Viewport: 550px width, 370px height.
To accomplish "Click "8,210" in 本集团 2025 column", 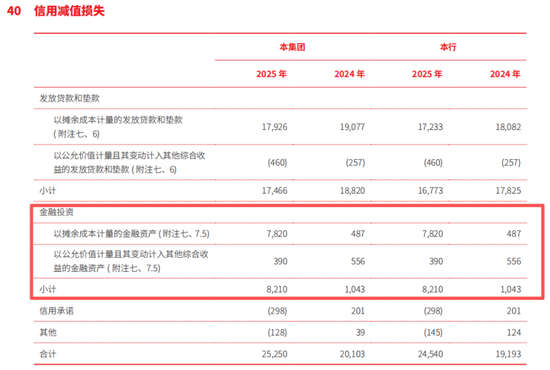I will coord(277,289).
